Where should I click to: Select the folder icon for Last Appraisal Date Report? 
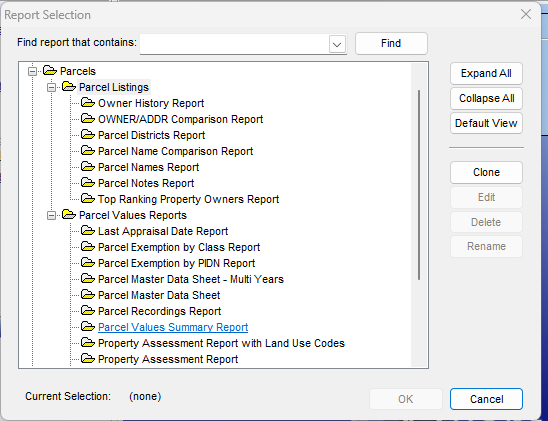[88, 231]
